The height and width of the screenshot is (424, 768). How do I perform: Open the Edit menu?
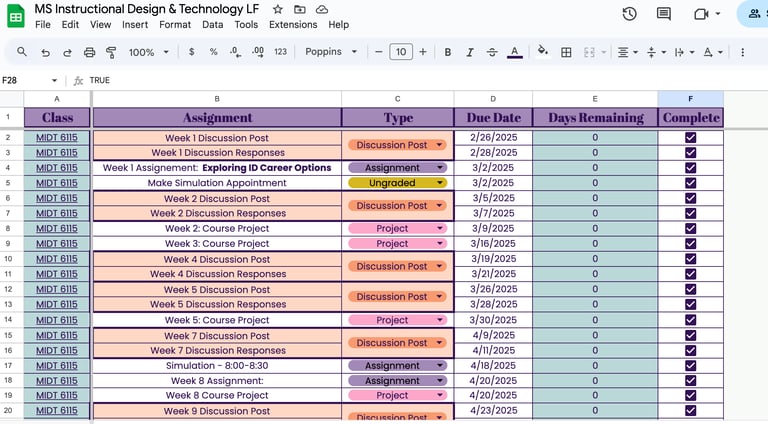(70, 24)
